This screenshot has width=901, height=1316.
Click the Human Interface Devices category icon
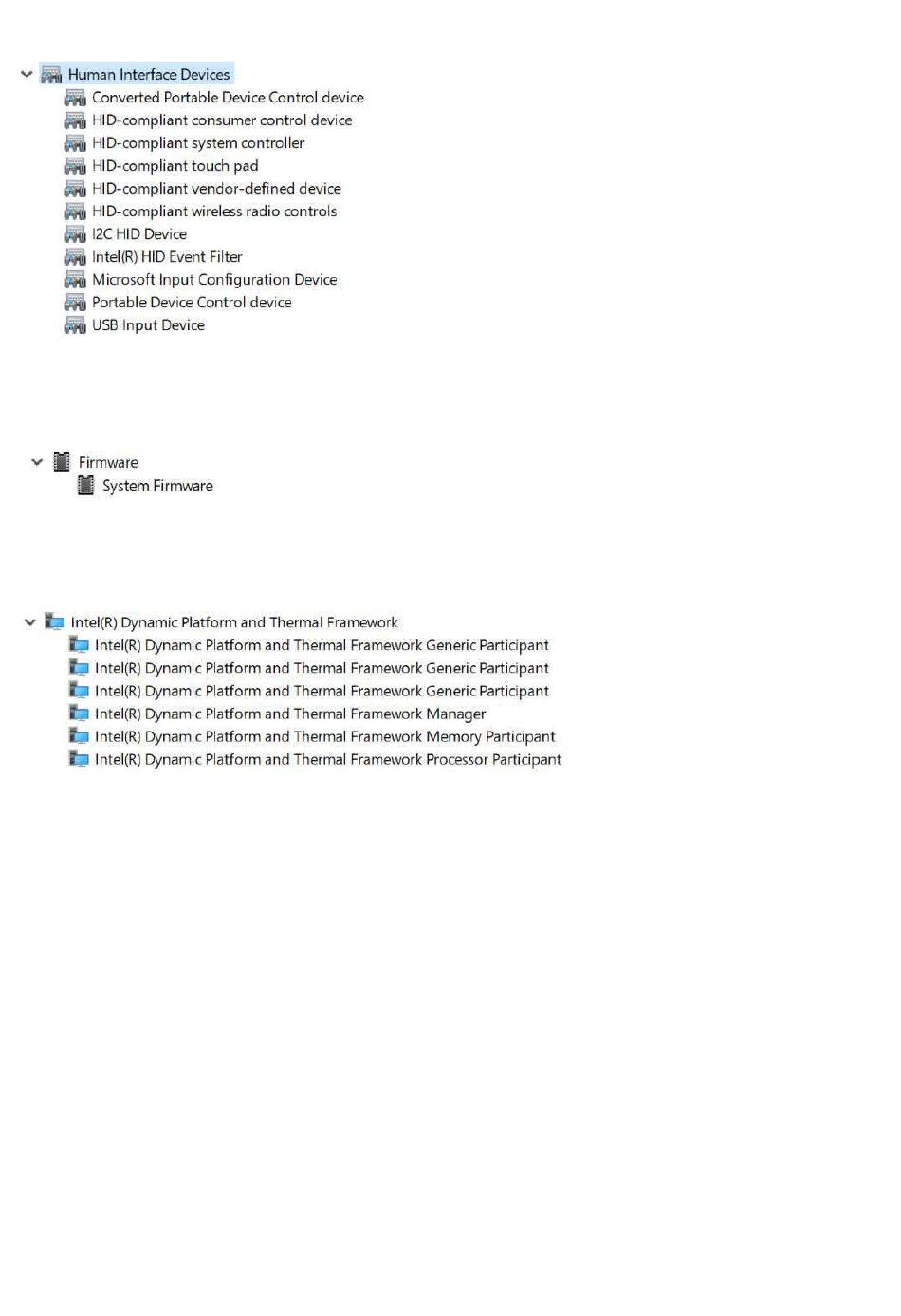coord(51,75)
